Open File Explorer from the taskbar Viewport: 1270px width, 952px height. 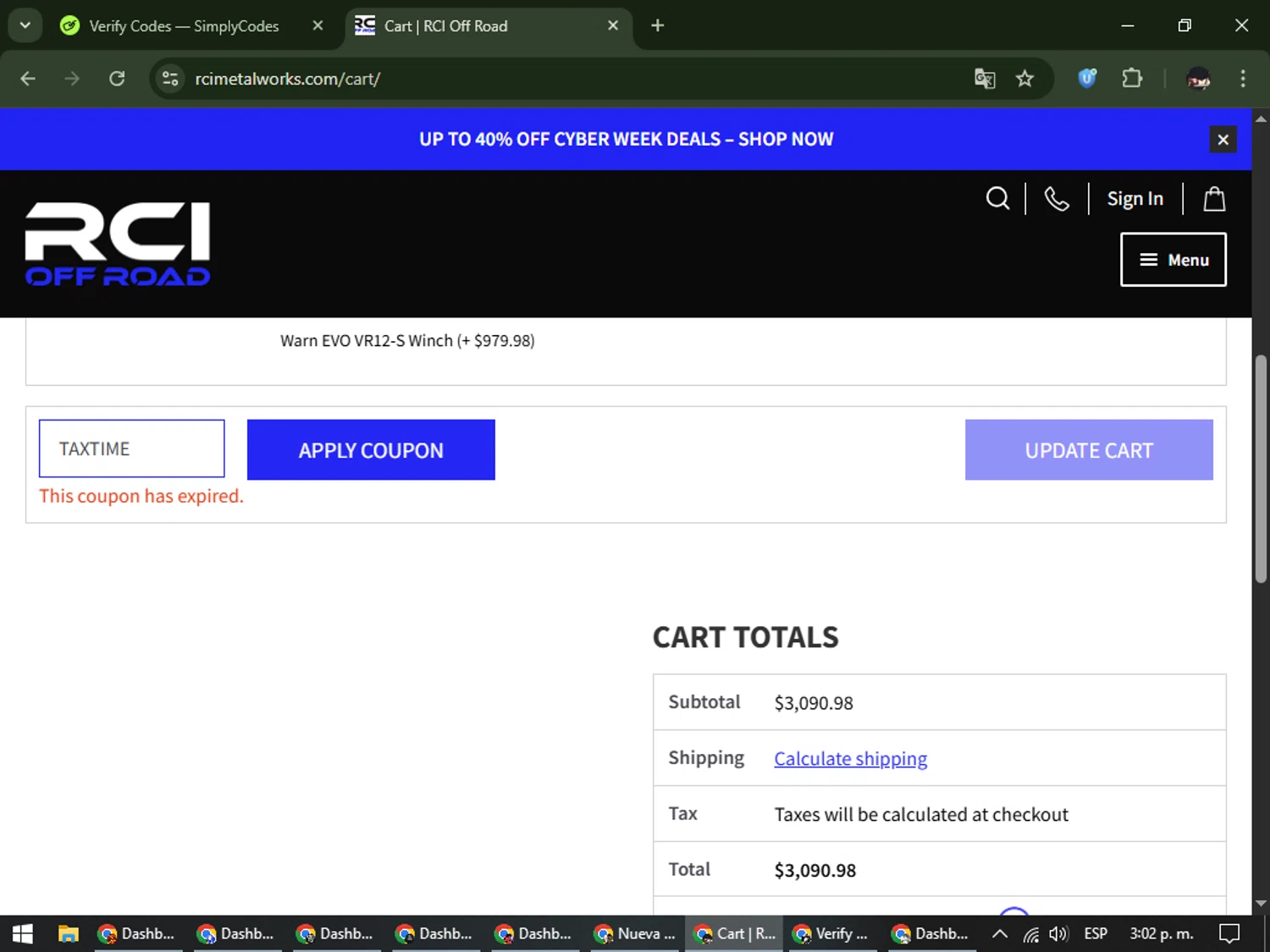coord(68,933)
